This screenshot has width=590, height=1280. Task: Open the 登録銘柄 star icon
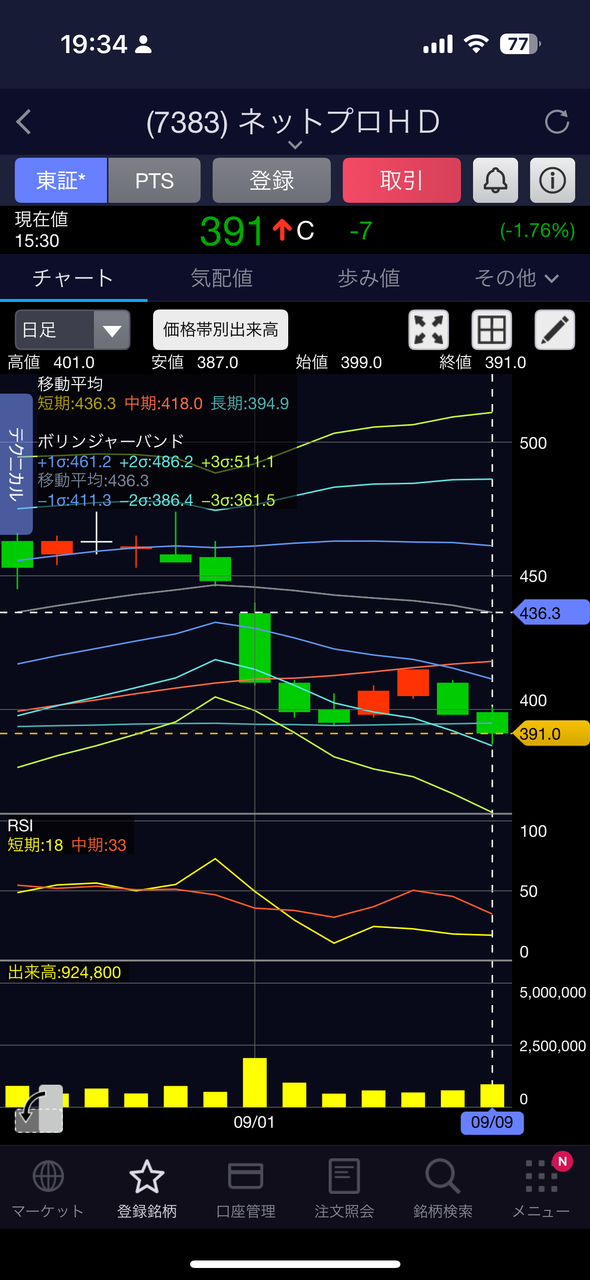pyautogui.click(x=147, y=1177)
